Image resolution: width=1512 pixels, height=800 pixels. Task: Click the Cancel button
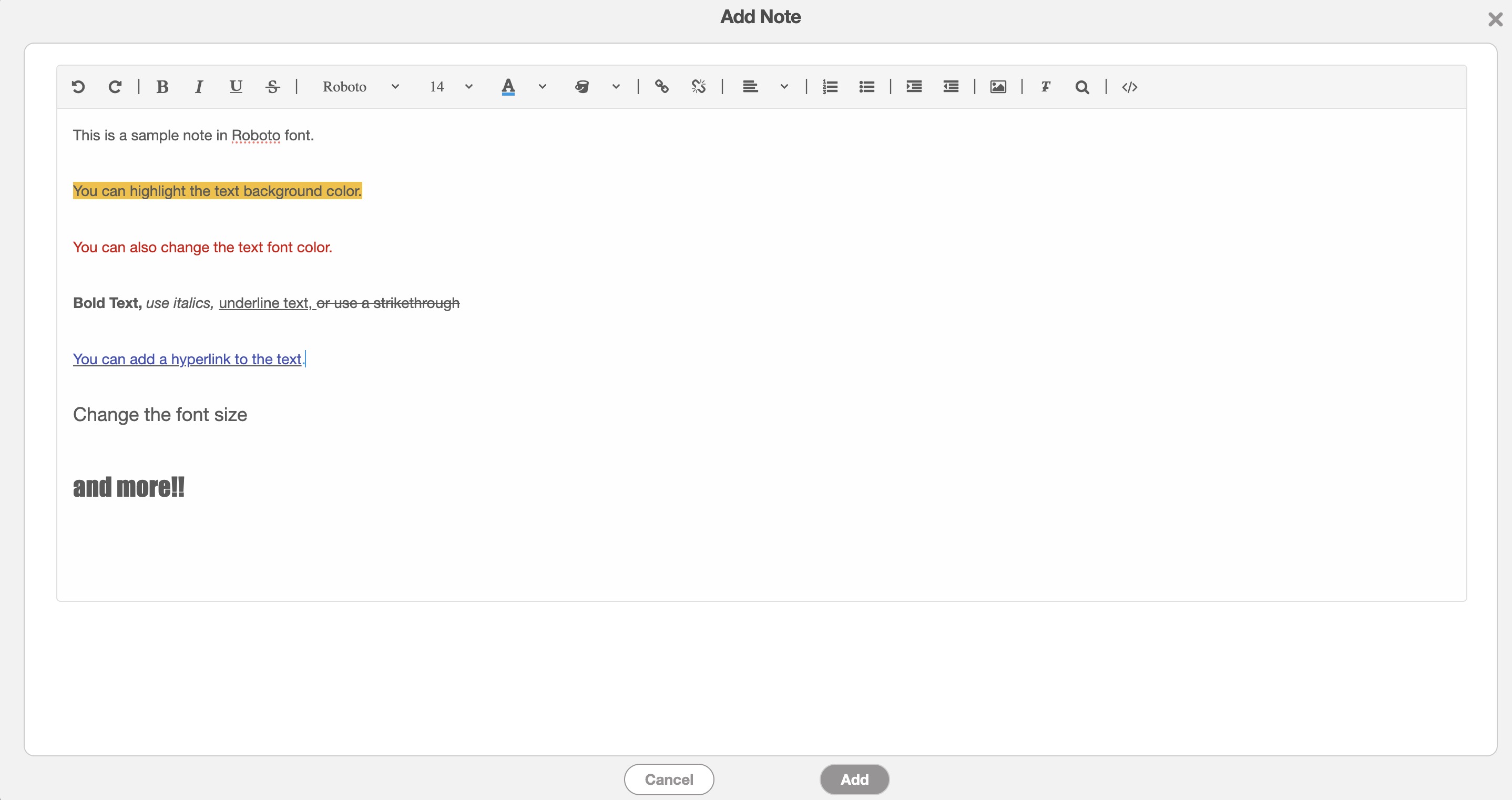(669, 780)
